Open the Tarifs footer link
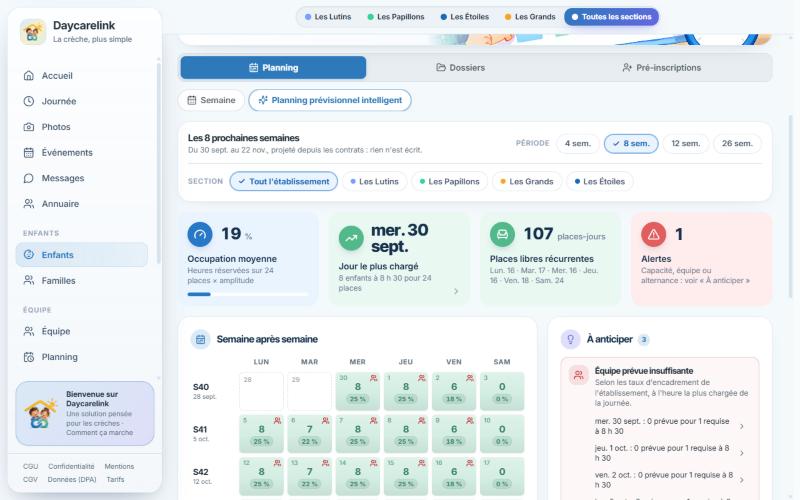 (x=115, y=480)
